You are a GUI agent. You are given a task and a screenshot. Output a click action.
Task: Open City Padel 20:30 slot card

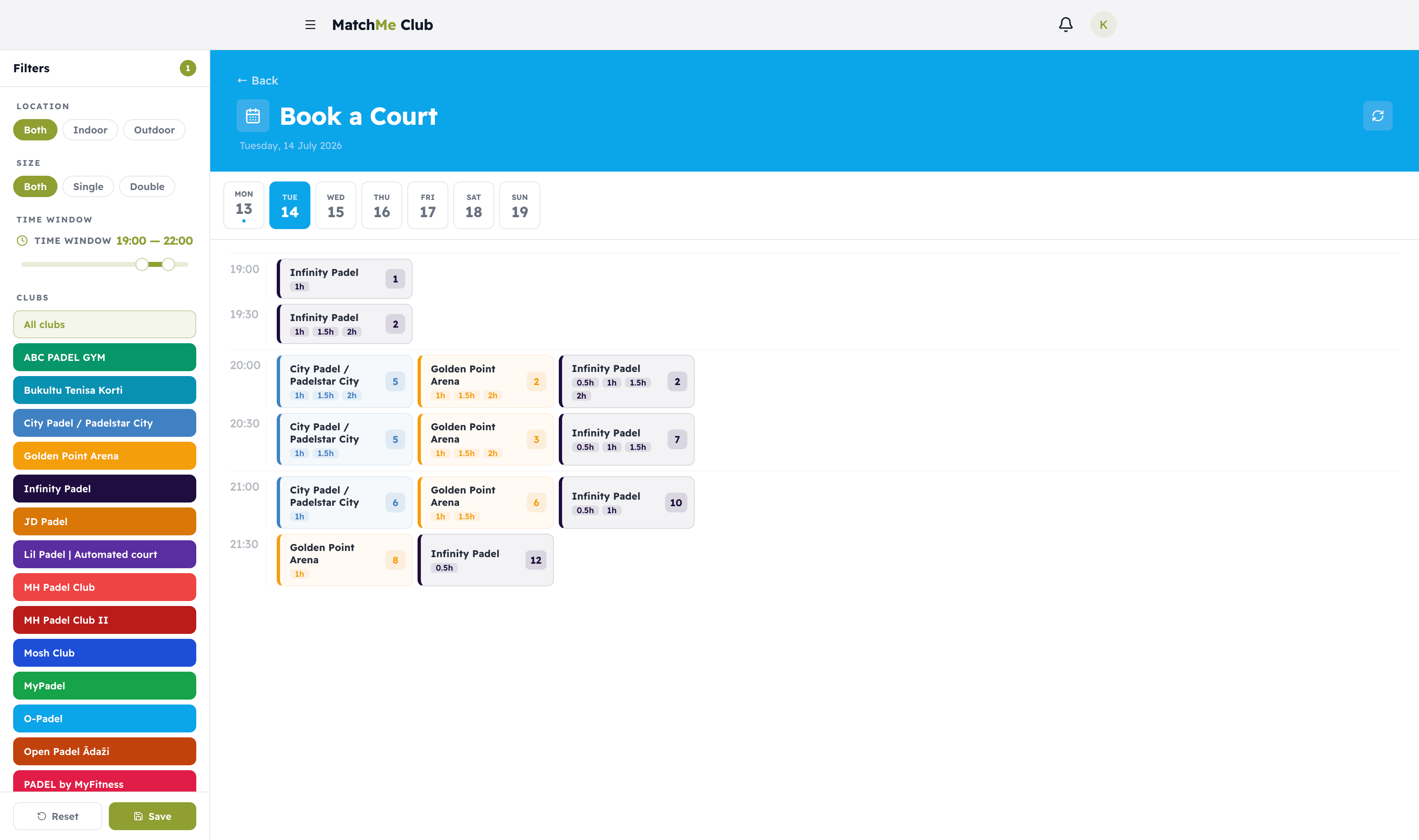pos(344,439)
